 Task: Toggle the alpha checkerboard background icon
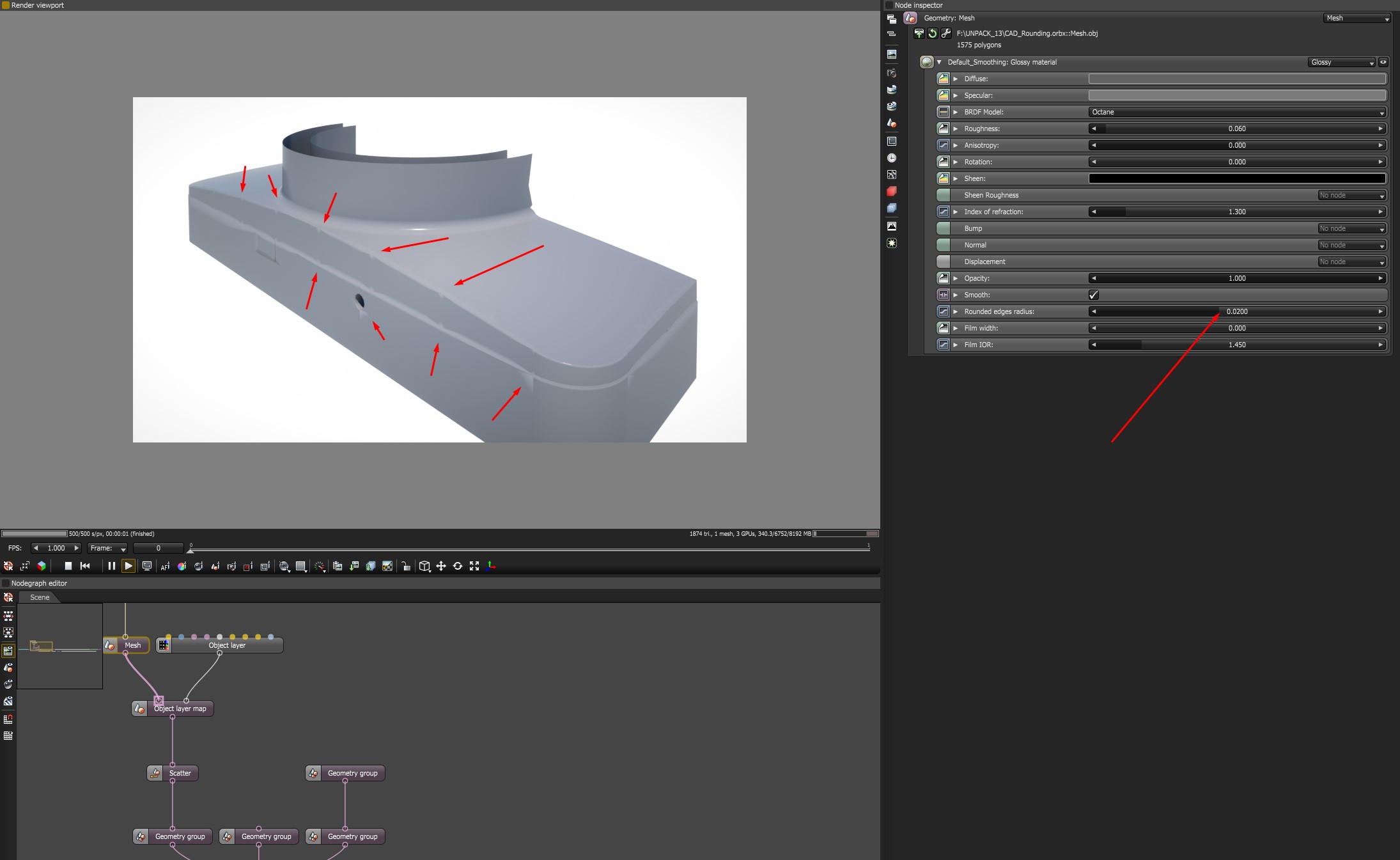[387, 566]
